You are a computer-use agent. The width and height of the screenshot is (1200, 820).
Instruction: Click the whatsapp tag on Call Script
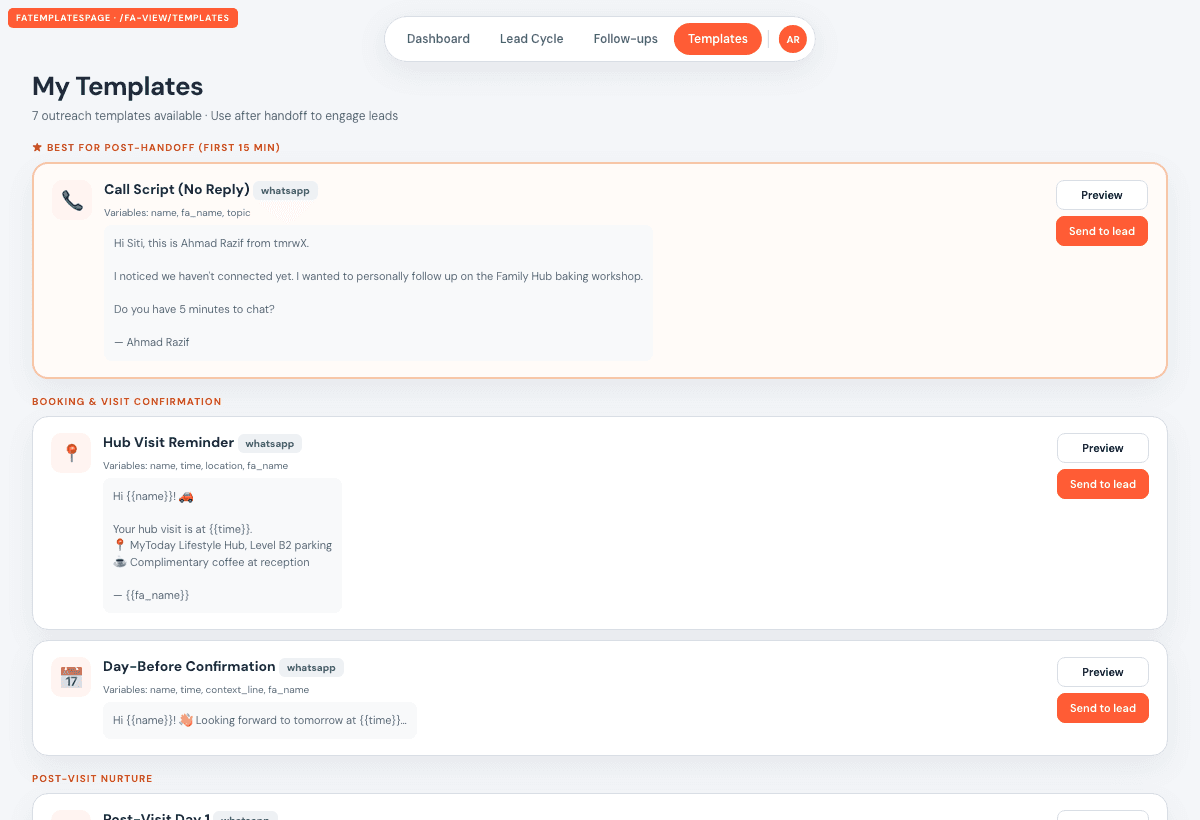(x=285, y=190)
